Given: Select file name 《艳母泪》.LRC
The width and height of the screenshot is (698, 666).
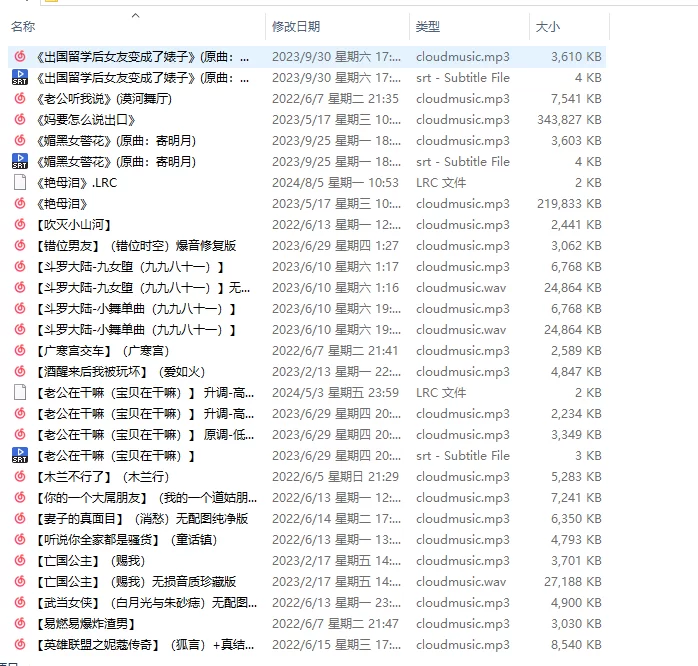Looking at the screenshot, I should [77, 183].
